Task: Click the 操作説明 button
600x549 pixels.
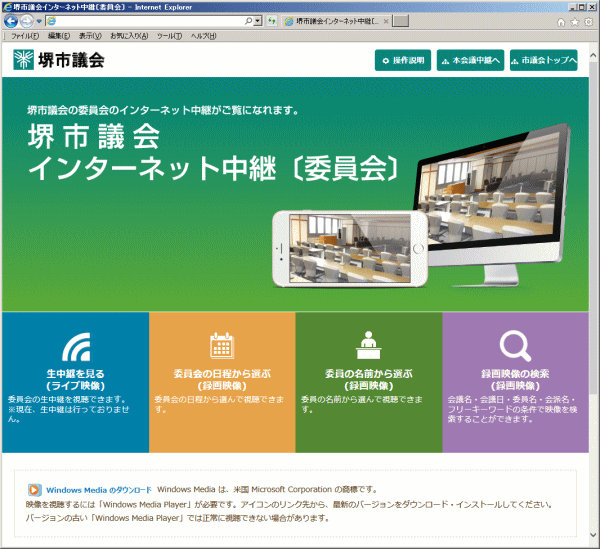Action: tap(403, 60)
